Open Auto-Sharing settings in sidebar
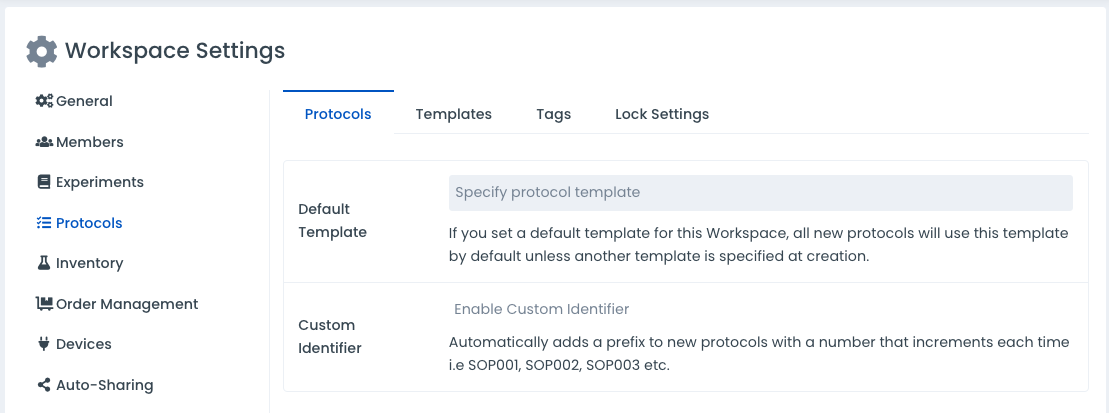This screenshot has width=1109, height=413. tap(105, 385)
